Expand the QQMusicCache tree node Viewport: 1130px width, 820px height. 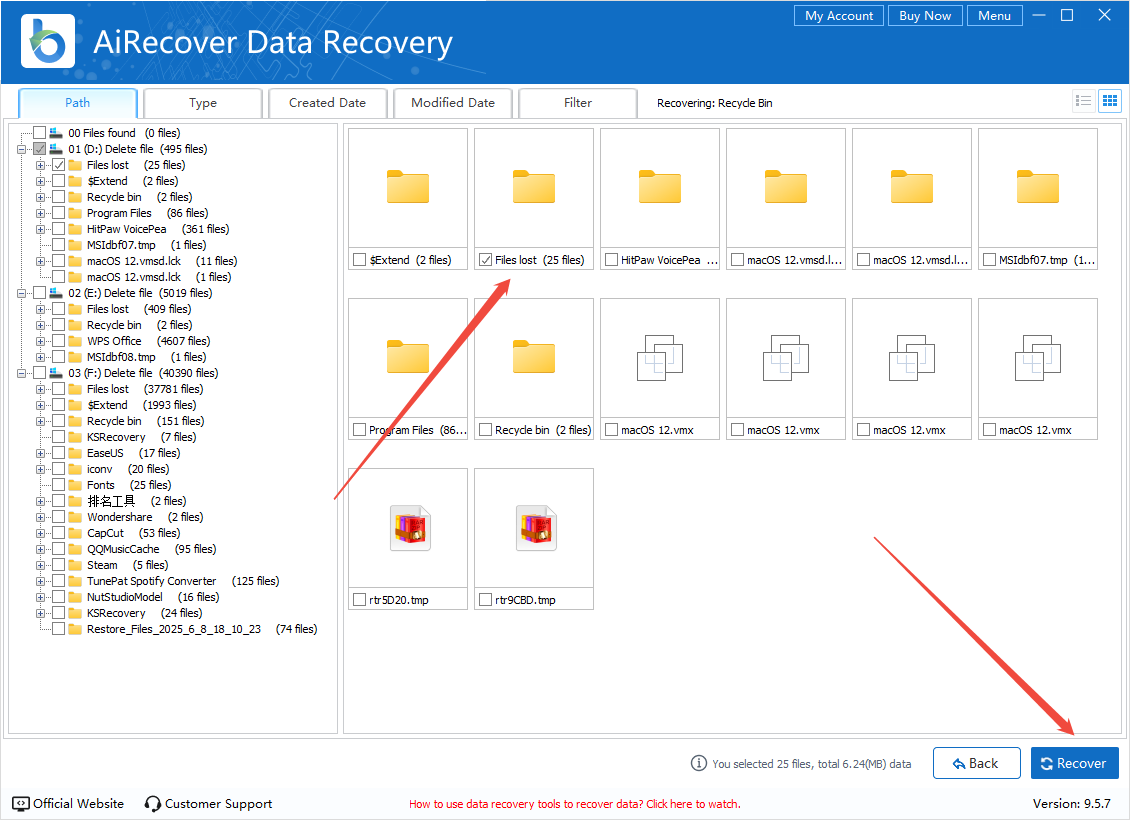pyautogui.click(x=41, y=549)
